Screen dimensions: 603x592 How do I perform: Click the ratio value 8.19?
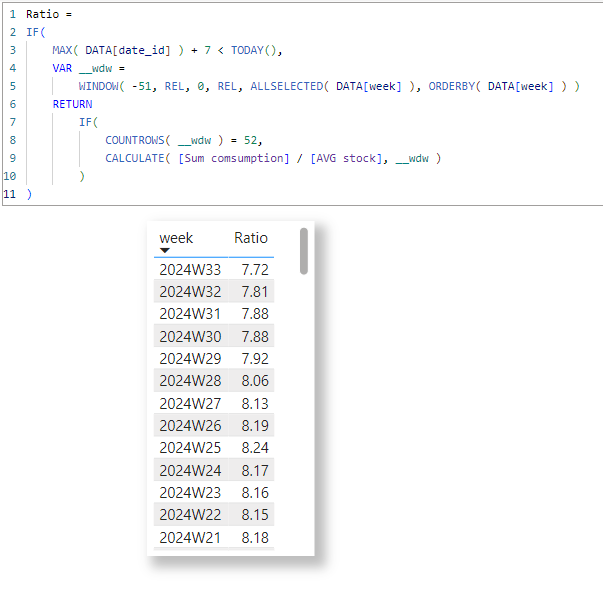255,425
